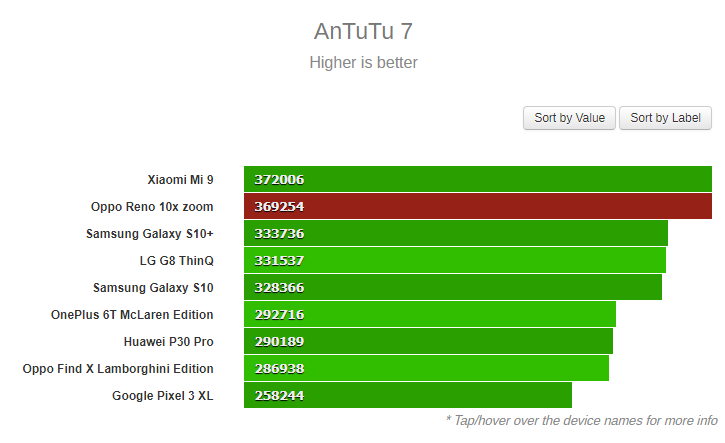Click Oppo Find X Lamborghini Edition label
Image resolution: width=725 pixels, height=443 pixels.
[118, 369]
